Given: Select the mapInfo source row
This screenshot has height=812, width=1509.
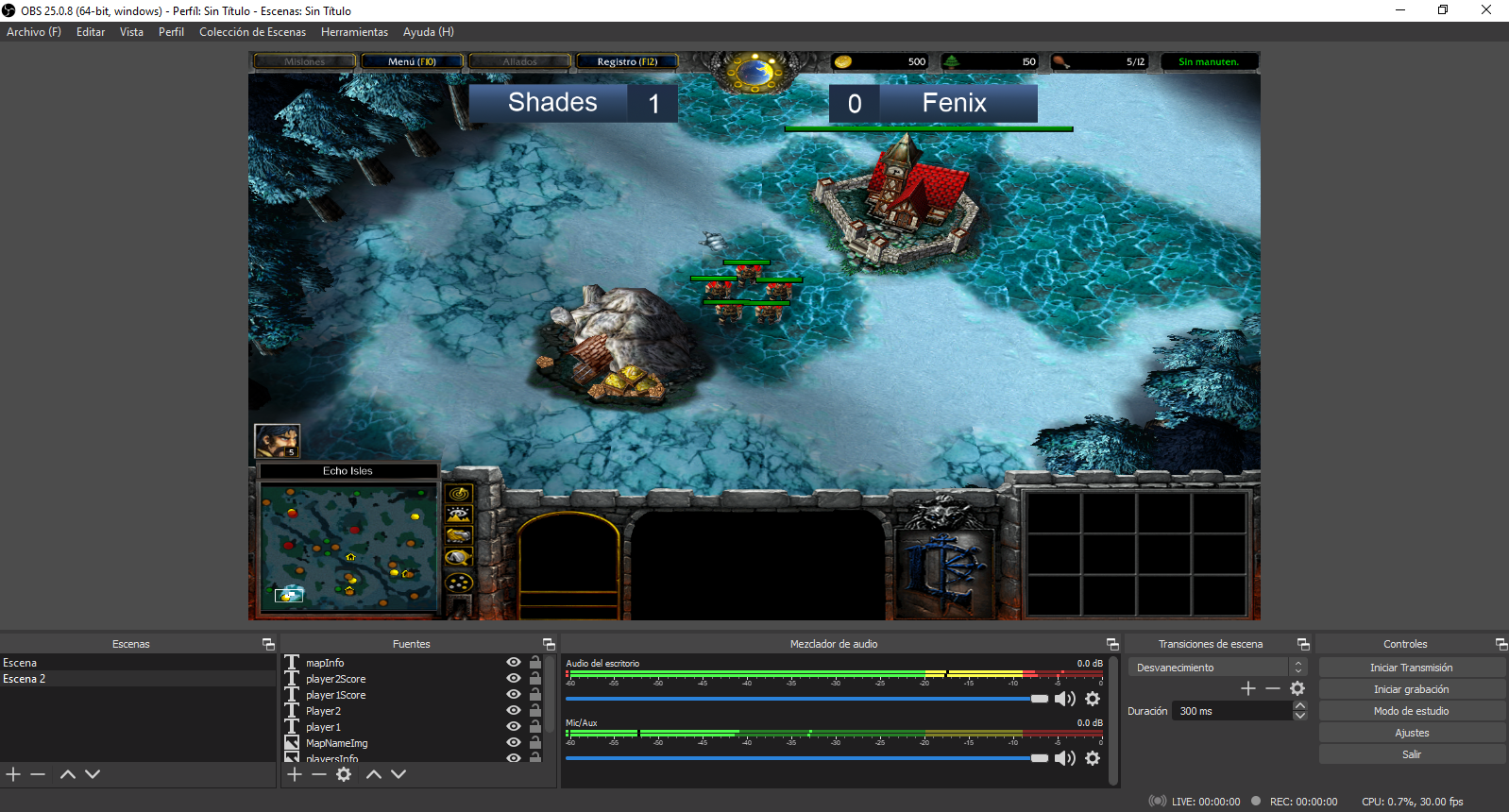Looking at the screenshot, I should [414, 663].
